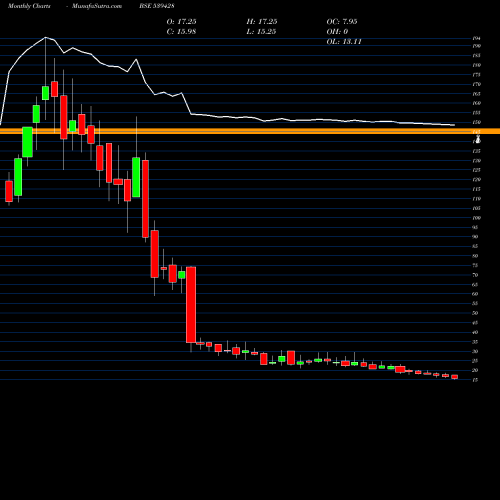
Task: Select the open value 'O: 17.25'
Action: 181,22
